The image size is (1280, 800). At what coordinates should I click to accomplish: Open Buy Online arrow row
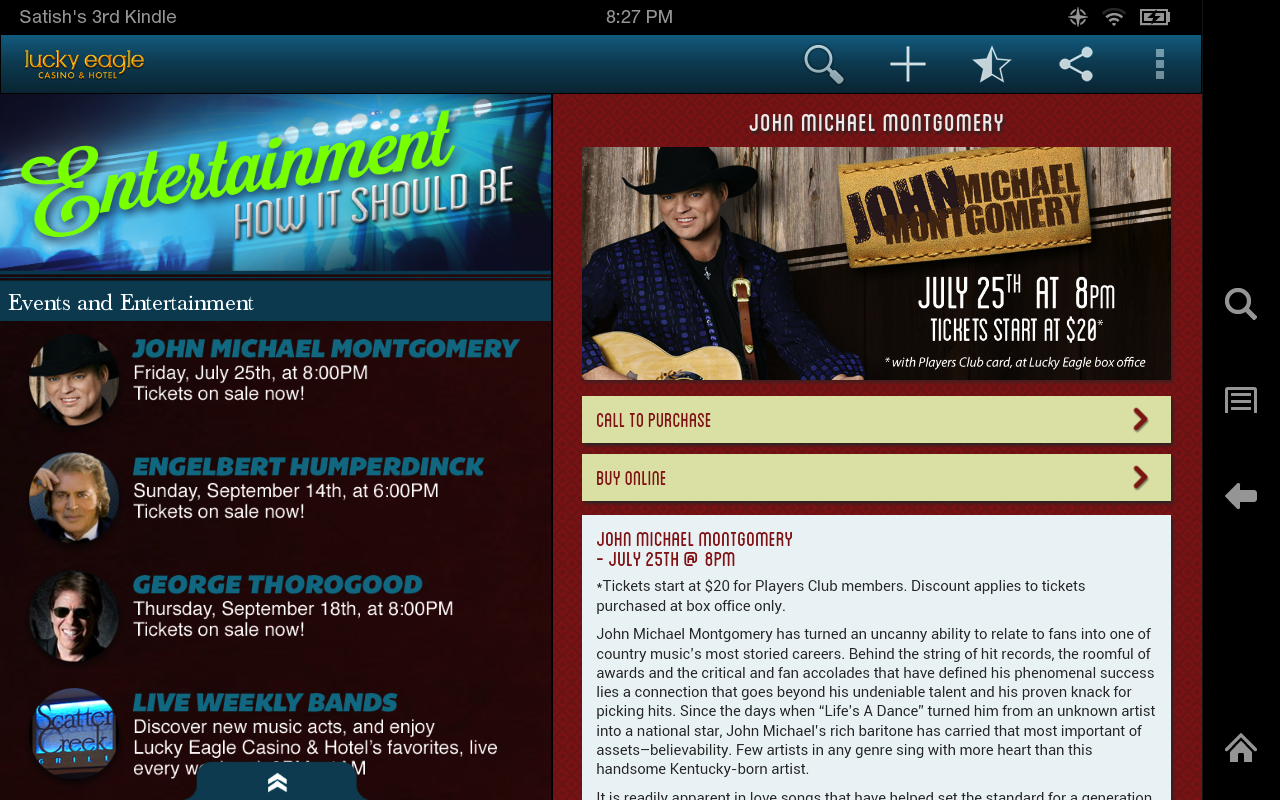pos(876,478)
